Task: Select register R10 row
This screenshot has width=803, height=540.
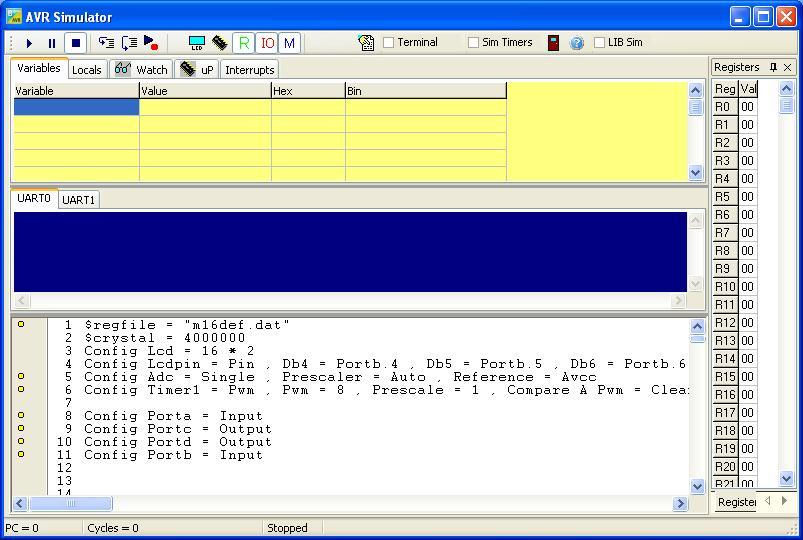Action: click(x=735, y=286)
